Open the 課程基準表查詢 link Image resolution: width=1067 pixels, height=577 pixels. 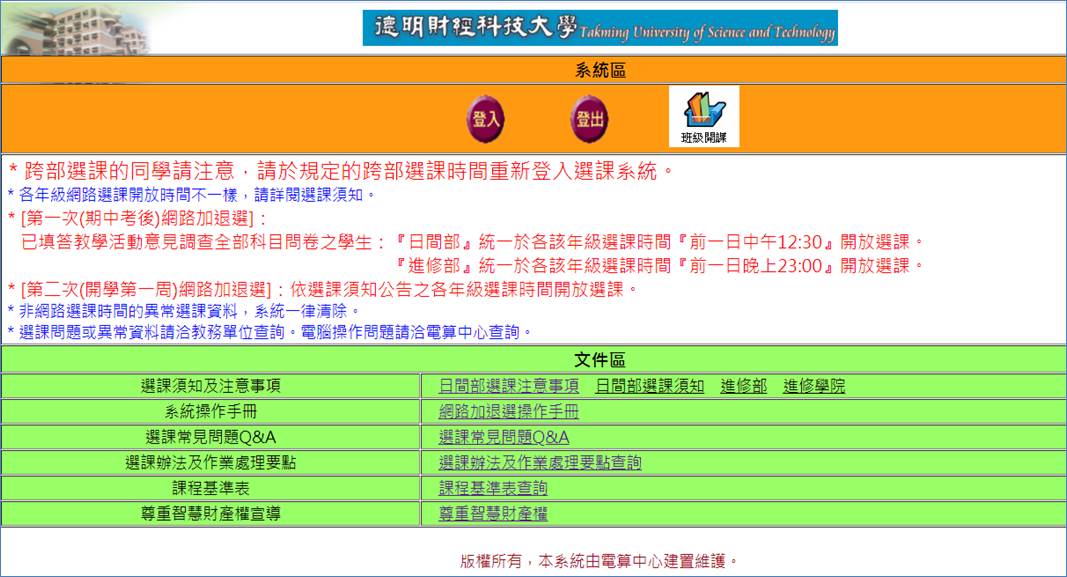tap(493, 488)
